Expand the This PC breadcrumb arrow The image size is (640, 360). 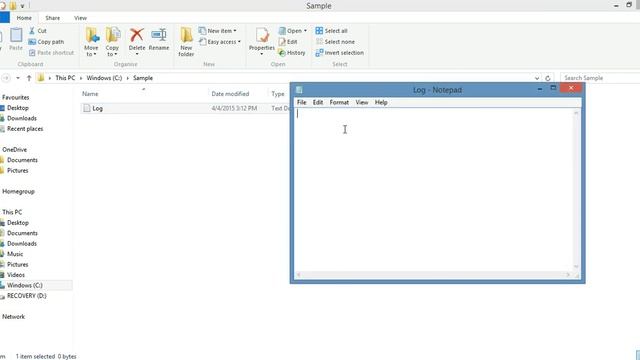[81, 78]
